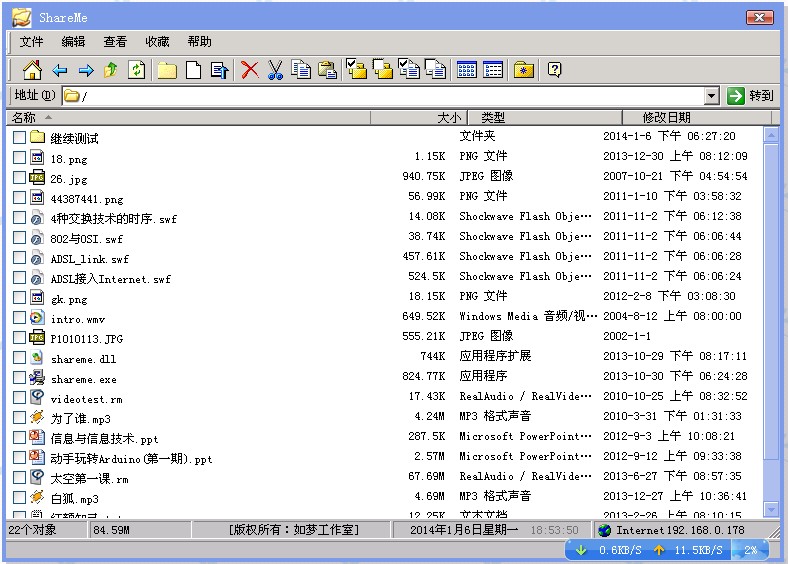Sort by 修改日期 column header
788x564 pixels.
697,118
